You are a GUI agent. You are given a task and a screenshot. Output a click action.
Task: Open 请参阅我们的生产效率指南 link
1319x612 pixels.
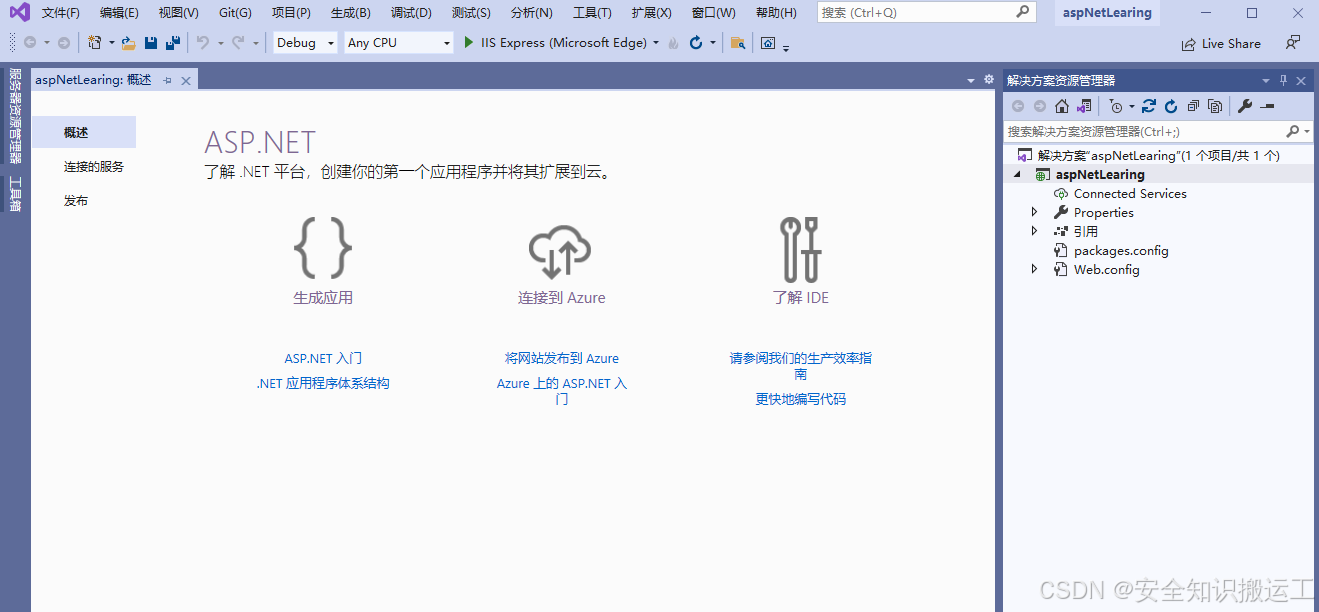(801, 366)
